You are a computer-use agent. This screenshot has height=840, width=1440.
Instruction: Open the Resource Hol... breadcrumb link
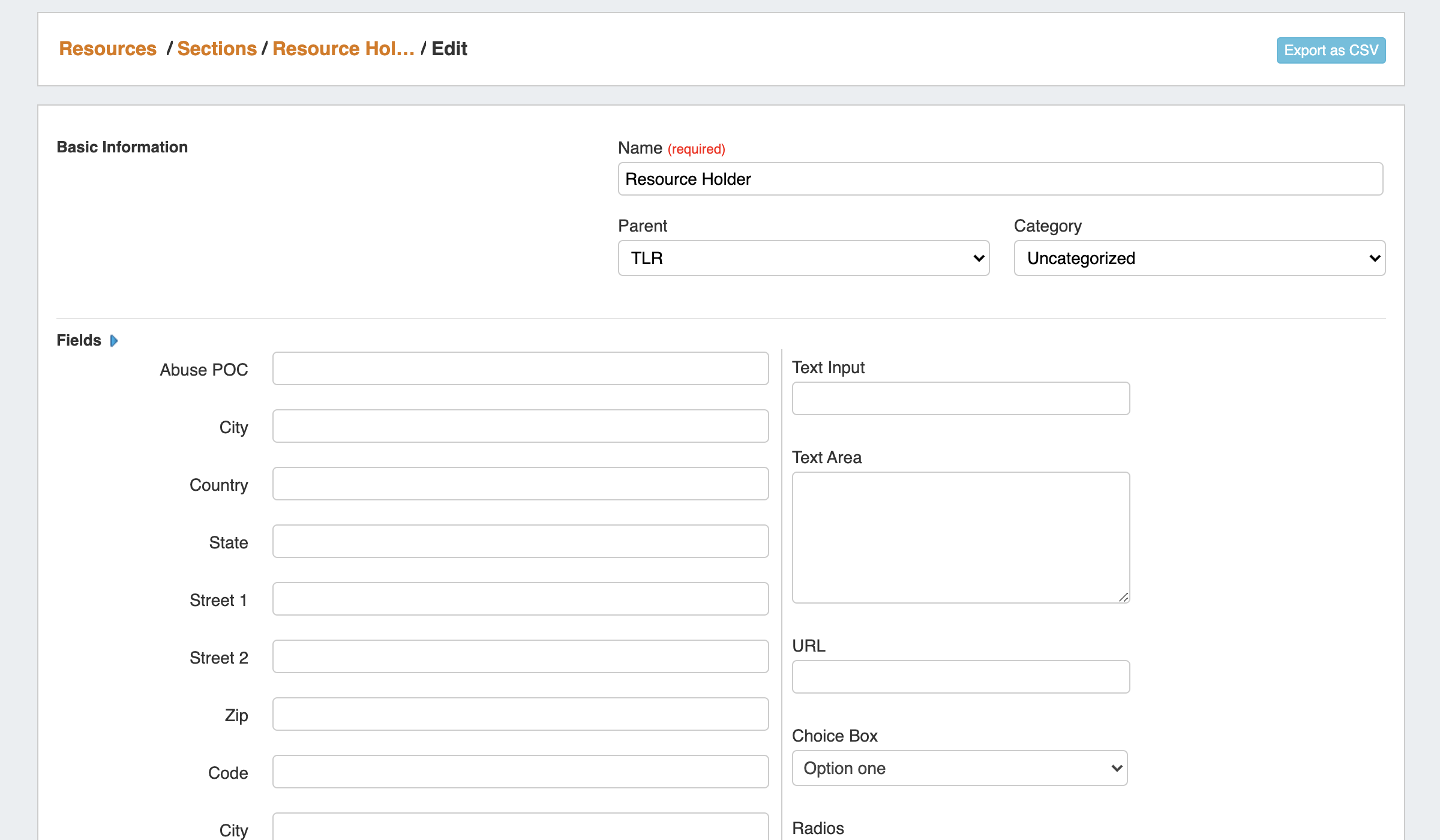tap(343, 49)
